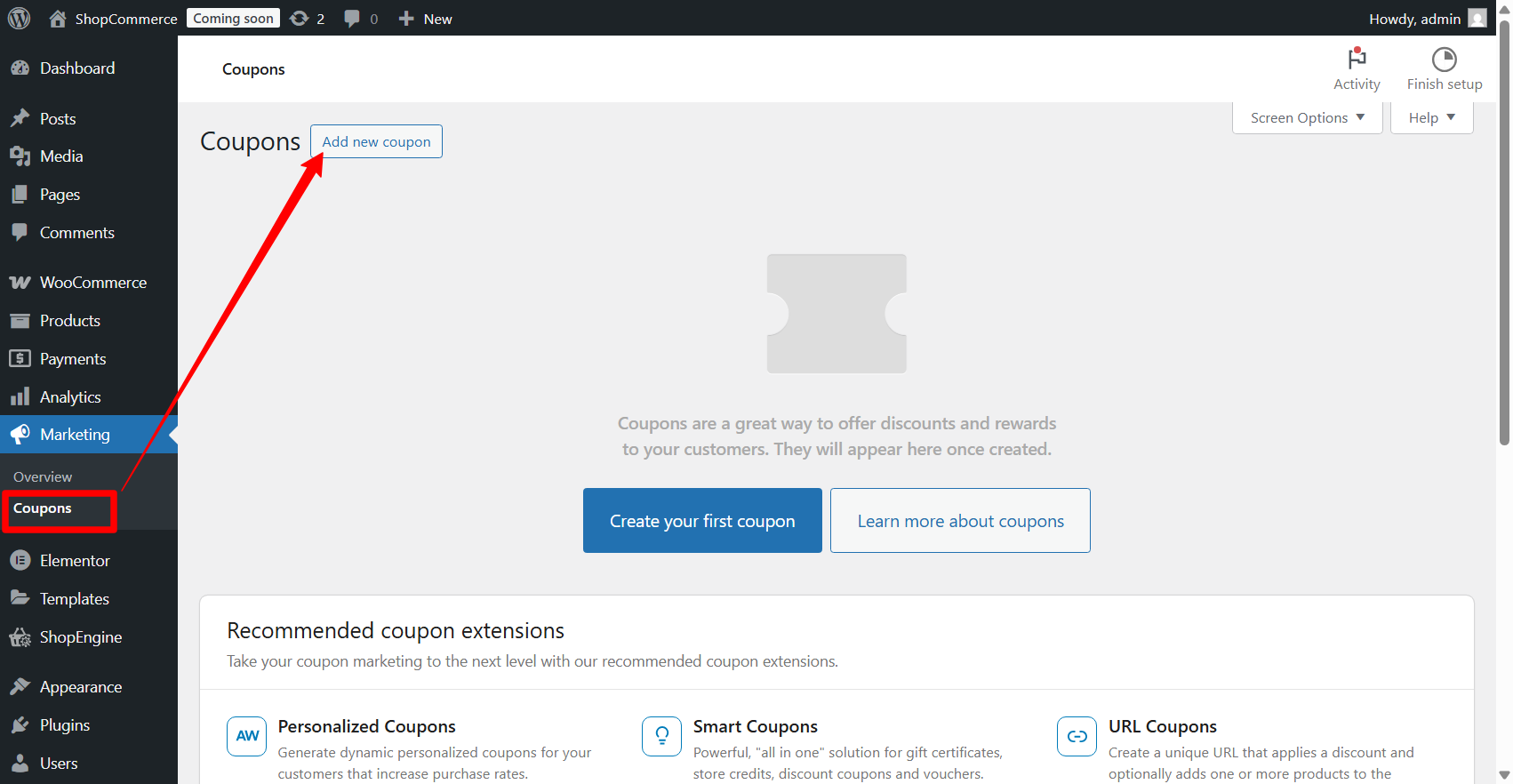Open the Templates menu label

[75, 598]
